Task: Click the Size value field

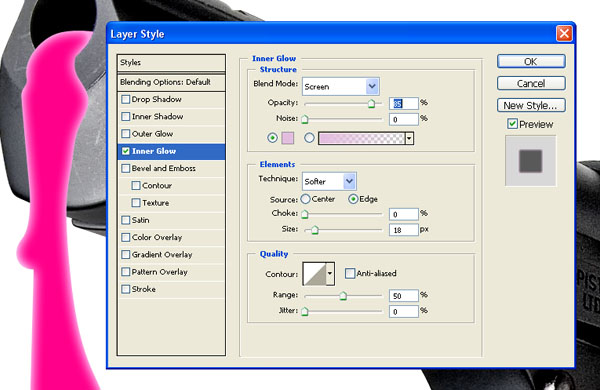Action: pyautogui.click(x=404, y=230)
